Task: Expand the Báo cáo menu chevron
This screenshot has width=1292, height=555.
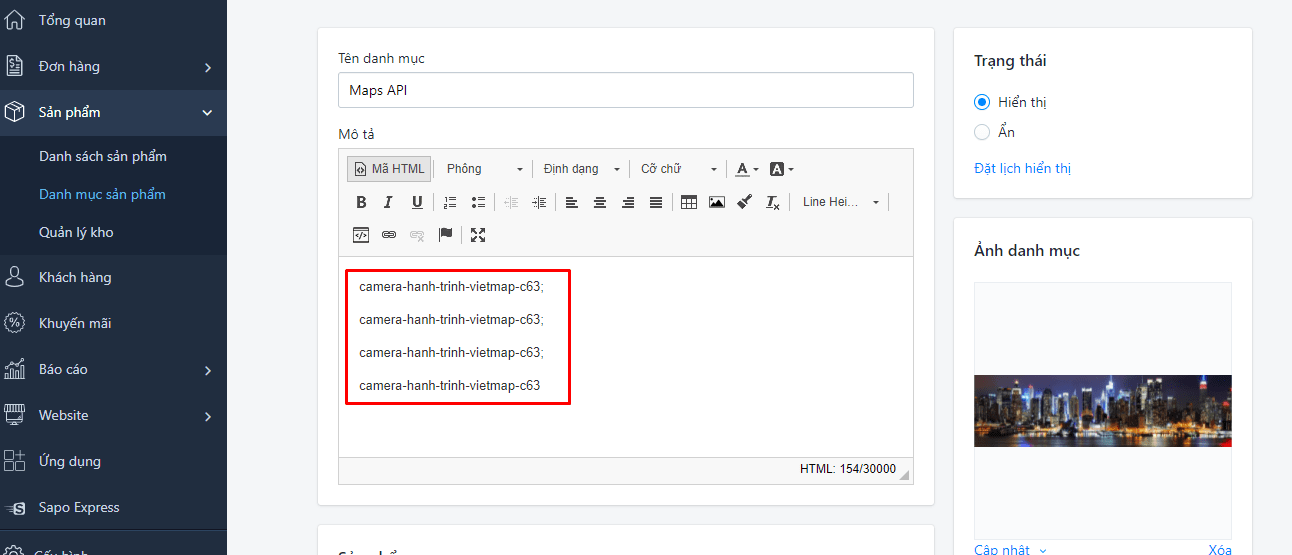Action: pos(208,370)
